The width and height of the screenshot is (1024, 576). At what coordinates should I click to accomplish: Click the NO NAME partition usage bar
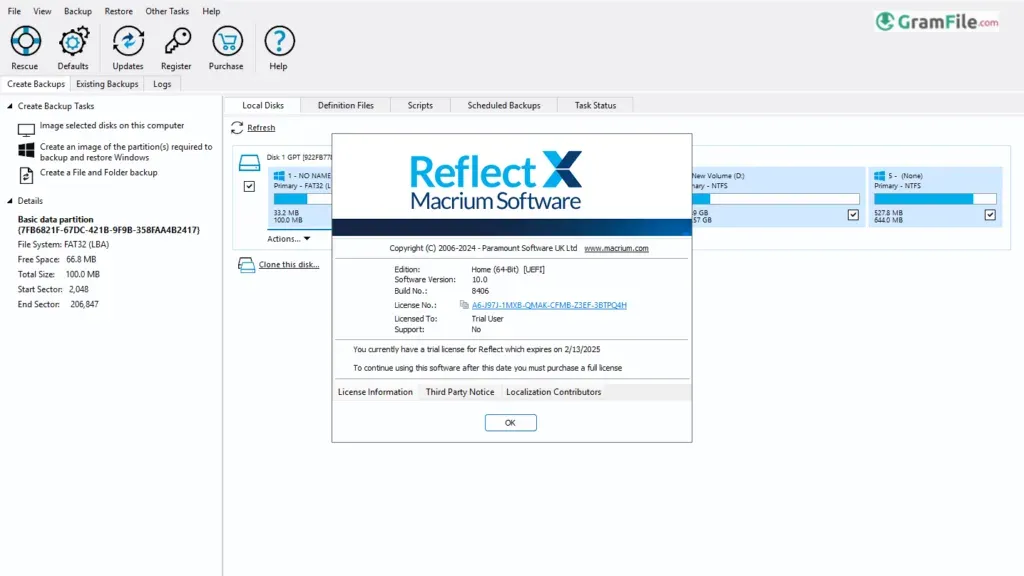pos(302,199)
